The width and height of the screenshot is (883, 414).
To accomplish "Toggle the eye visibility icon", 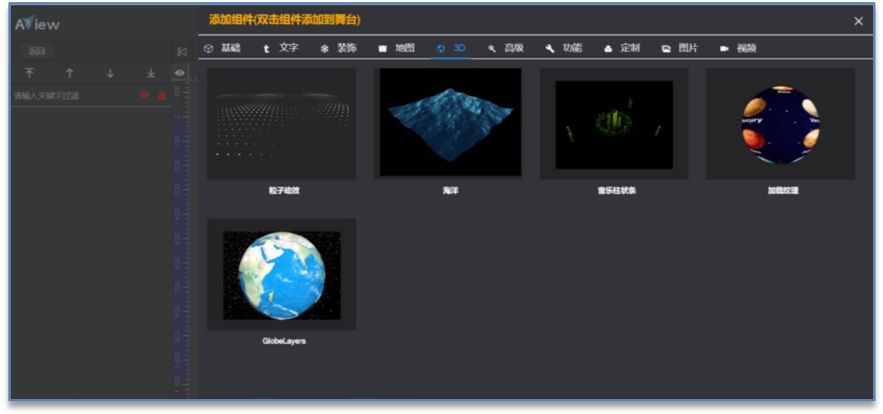I will (x=179, y=73).
